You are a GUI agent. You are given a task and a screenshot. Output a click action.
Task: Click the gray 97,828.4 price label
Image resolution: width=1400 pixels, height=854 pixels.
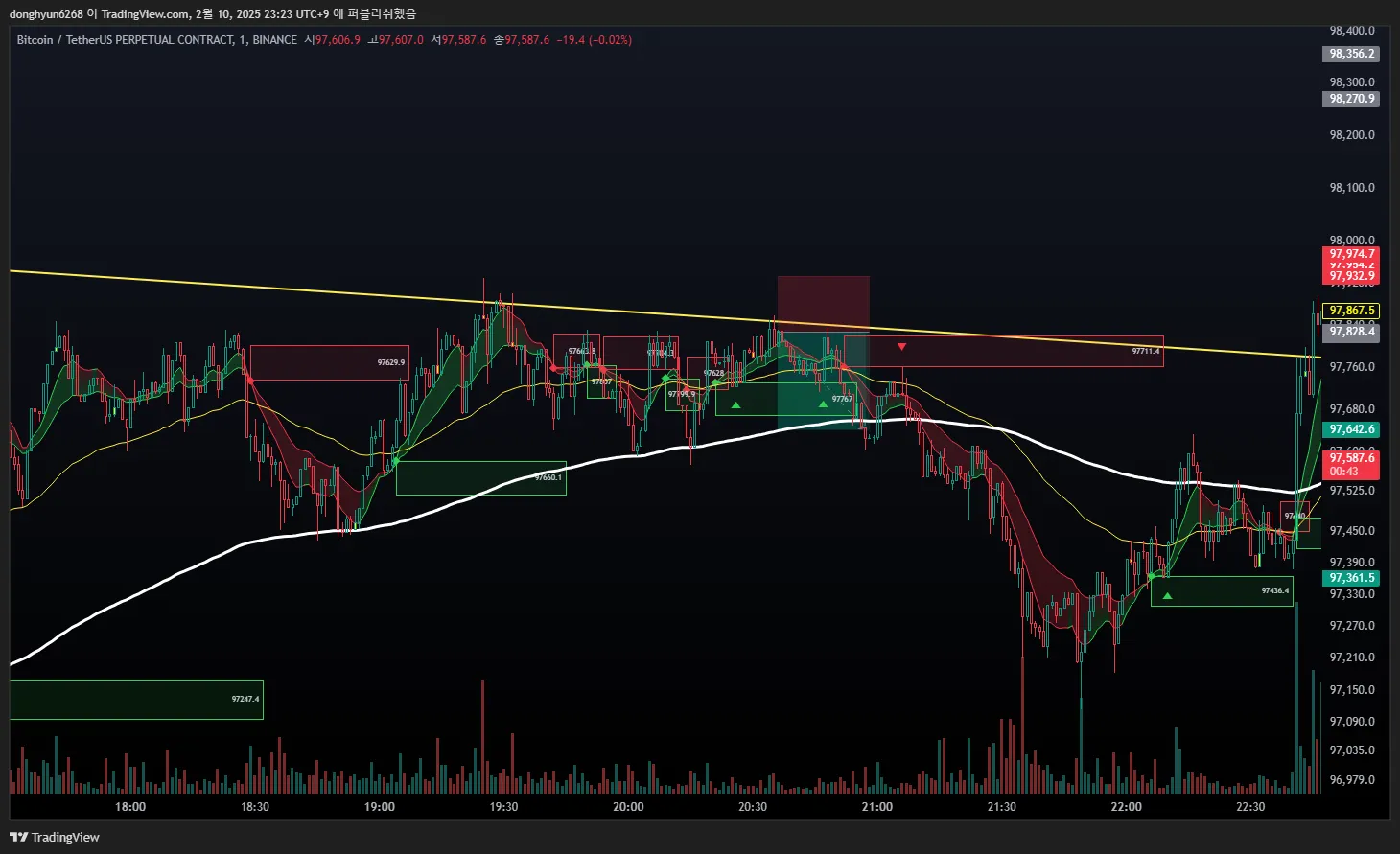(x=1352, y=332)
